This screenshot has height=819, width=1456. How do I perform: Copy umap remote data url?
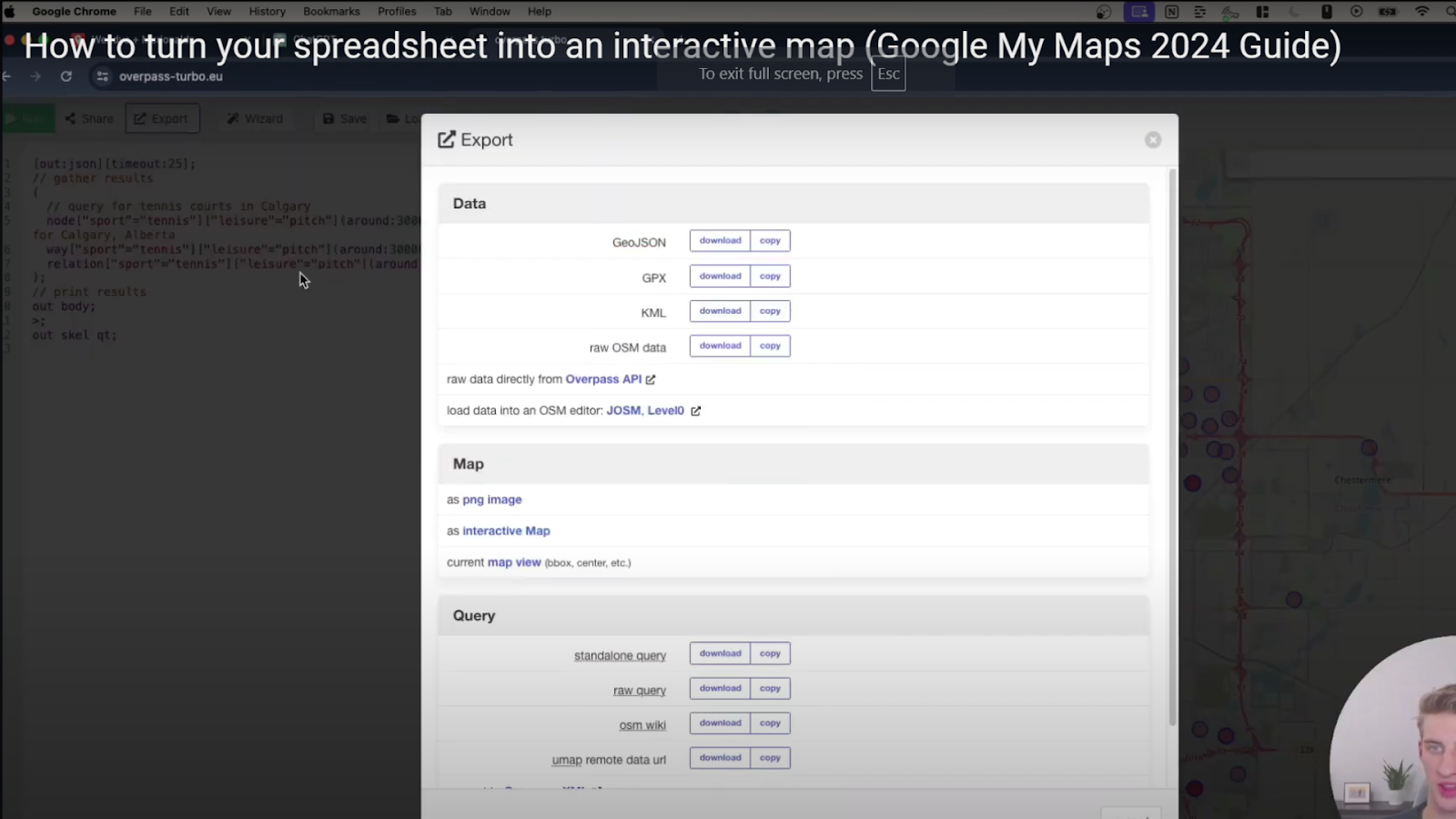[x=770, y=758]
